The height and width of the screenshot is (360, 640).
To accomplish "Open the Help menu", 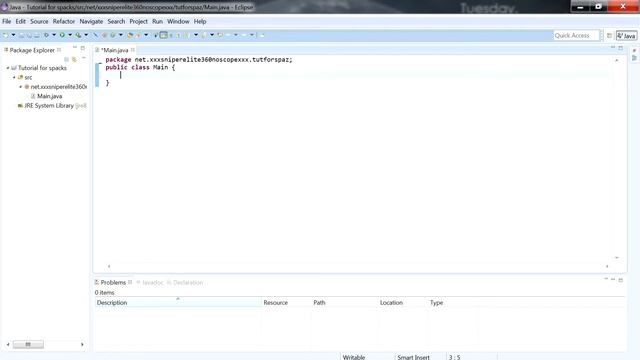I will pyautogui.click(x=200, y=21).
